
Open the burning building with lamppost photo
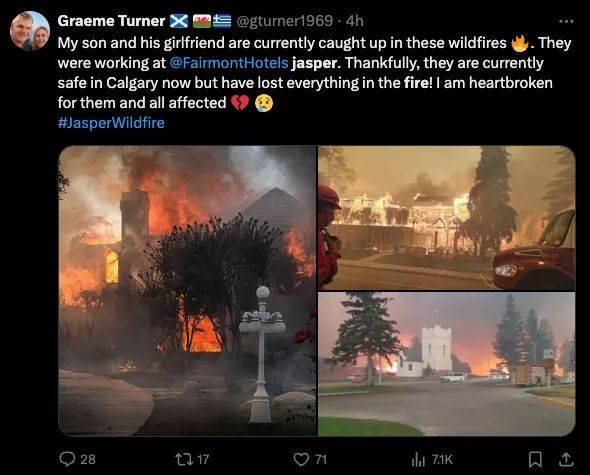click(188, 291)
